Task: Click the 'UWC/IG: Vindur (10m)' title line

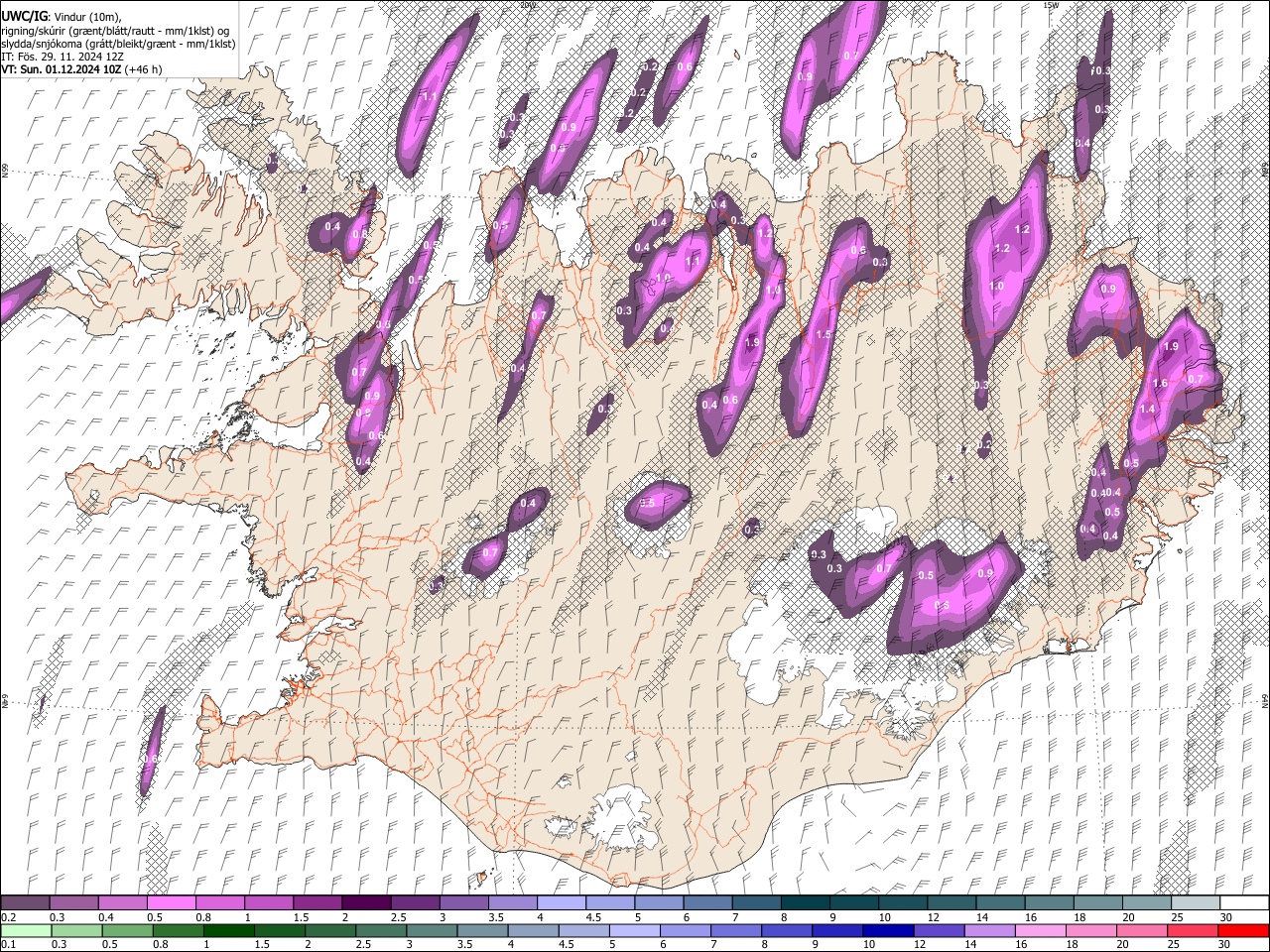Action: pos(62,17)
